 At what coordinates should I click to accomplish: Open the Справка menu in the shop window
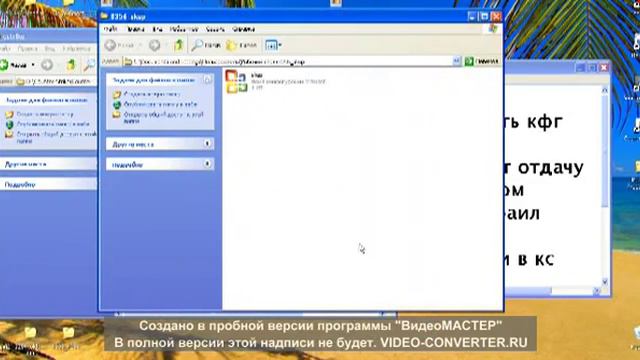pyautogui.click(x=244, y=29)
